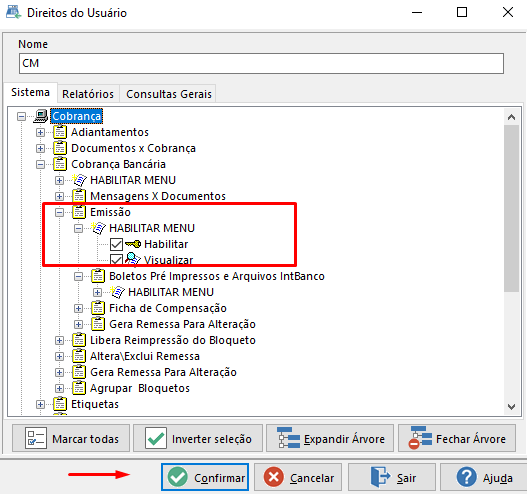The height and width of the screenshot is (494, 527).
Task: Expand the Agrupar Bloquetos node
Action: (x=59, y=388)
